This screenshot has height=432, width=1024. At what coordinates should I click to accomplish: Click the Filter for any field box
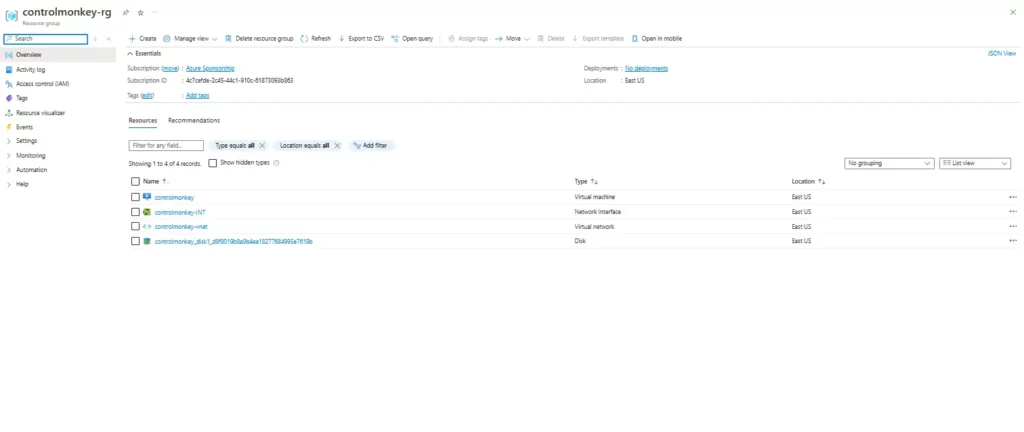(167, 146)
